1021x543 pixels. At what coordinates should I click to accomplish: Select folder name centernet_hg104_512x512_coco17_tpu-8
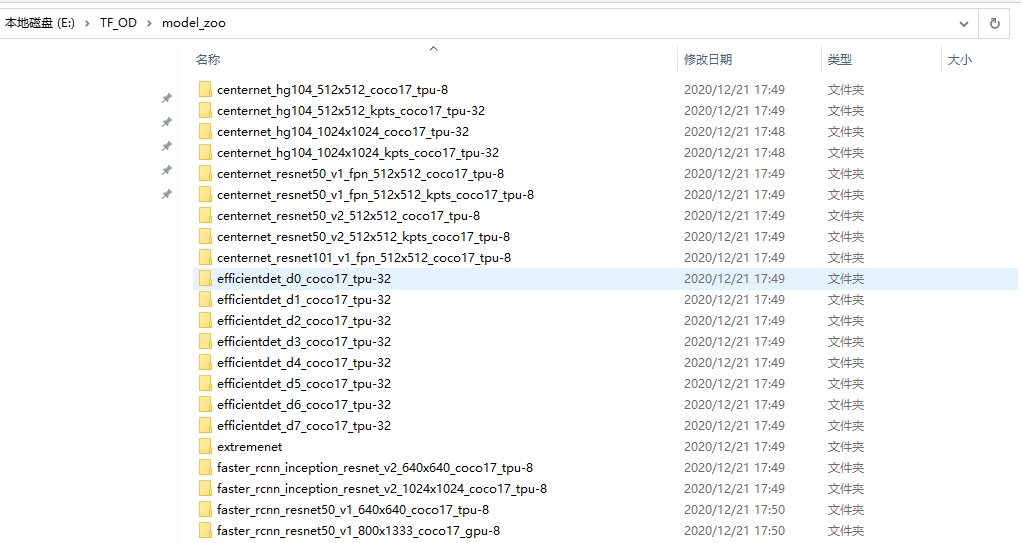332,90
